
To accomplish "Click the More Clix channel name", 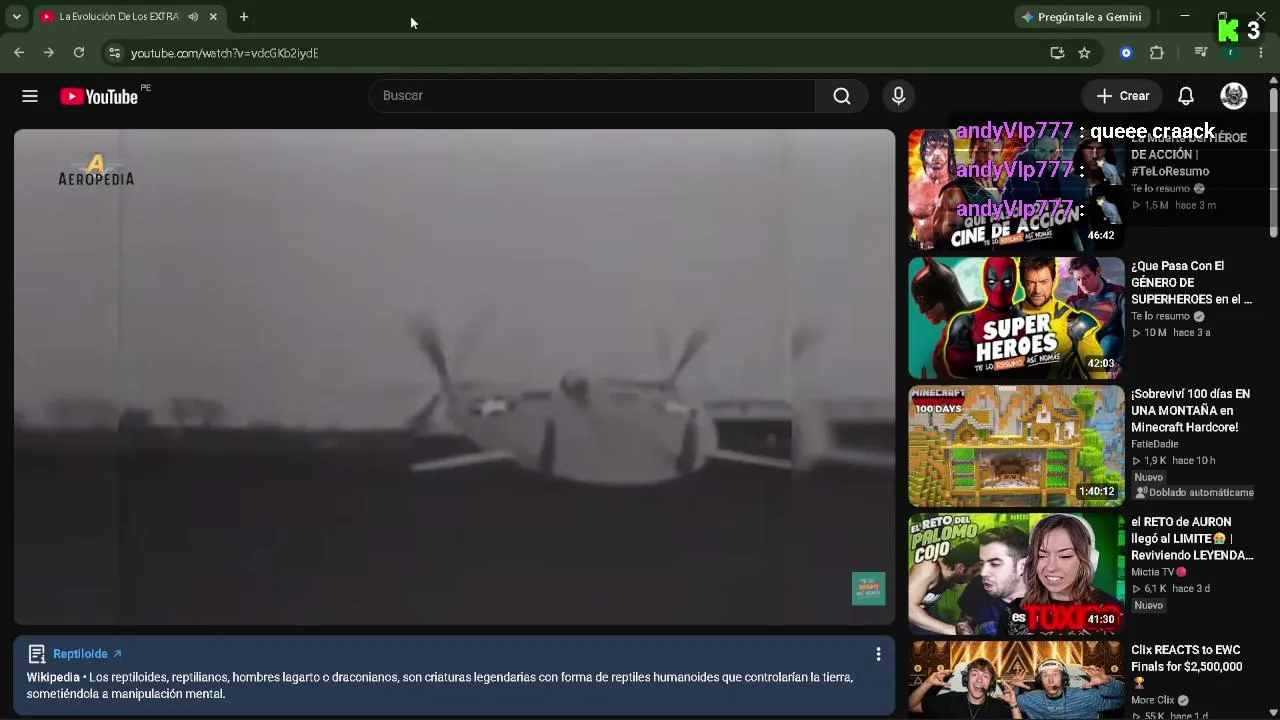I will point(1154,700).
